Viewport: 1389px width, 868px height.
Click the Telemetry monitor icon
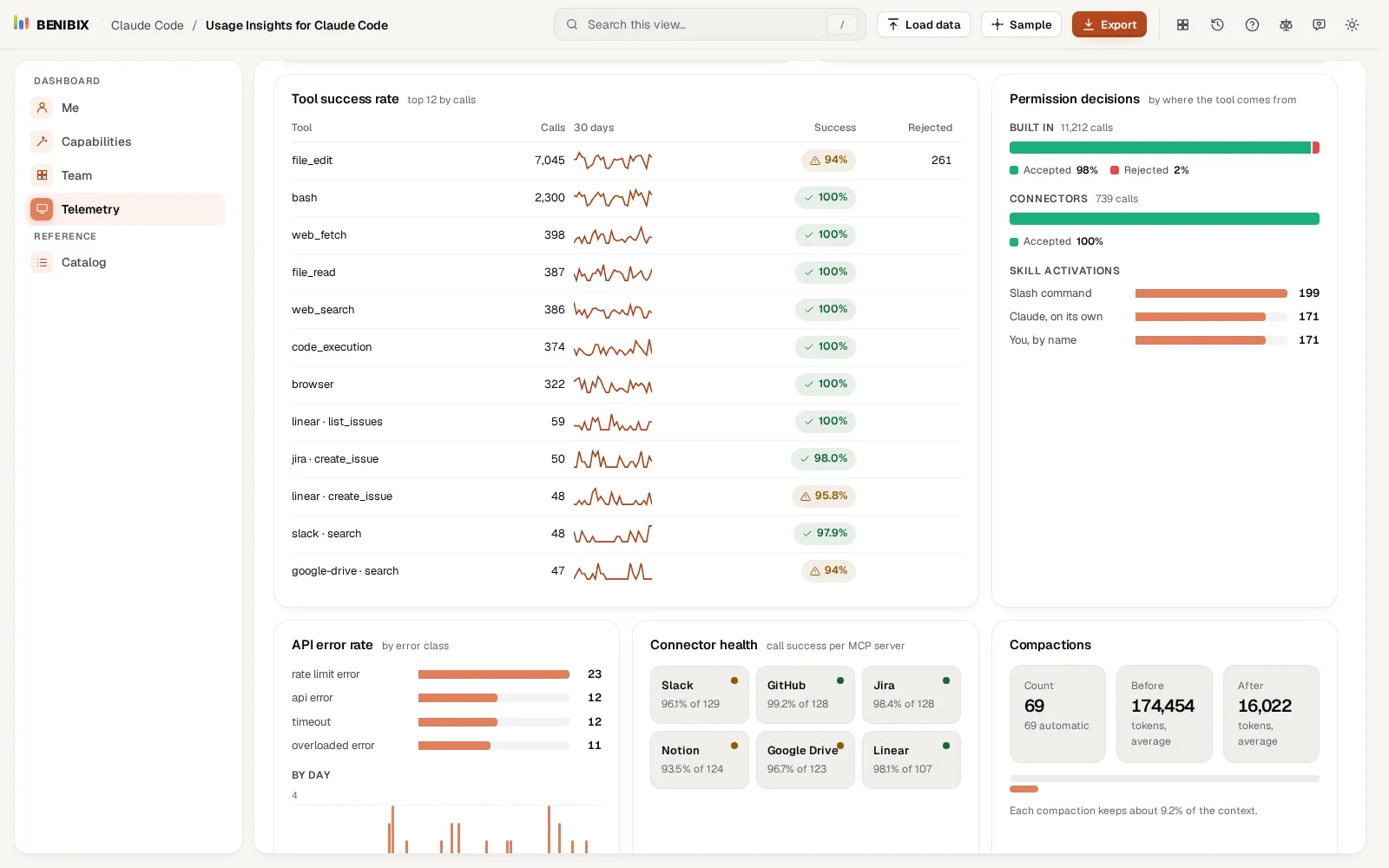click(x=42, y=209)
